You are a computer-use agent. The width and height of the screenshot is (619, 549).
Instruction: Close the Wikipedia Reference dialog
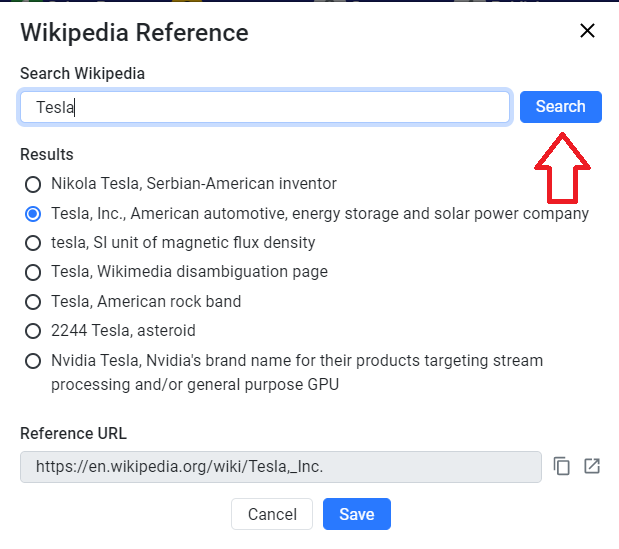587,31
